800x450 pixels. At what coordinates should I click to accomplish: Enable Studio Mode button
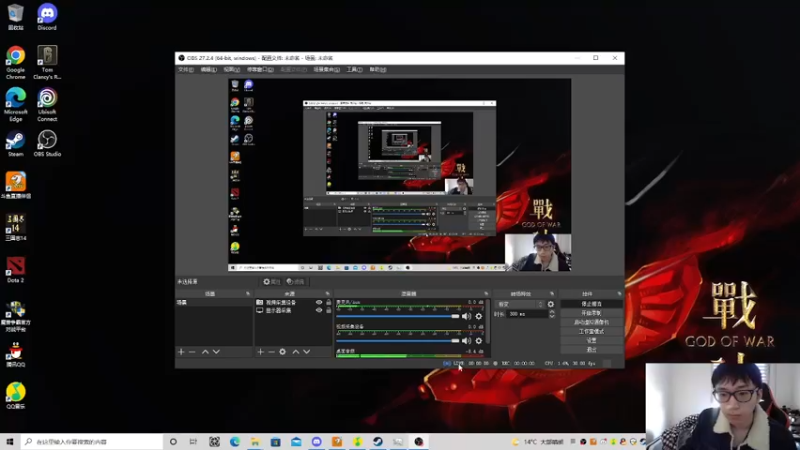coord(591,332)
